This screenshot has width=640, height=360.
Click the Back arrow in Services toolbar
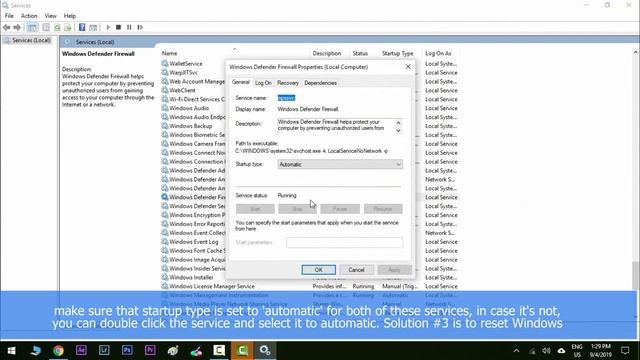pos(7,27)
